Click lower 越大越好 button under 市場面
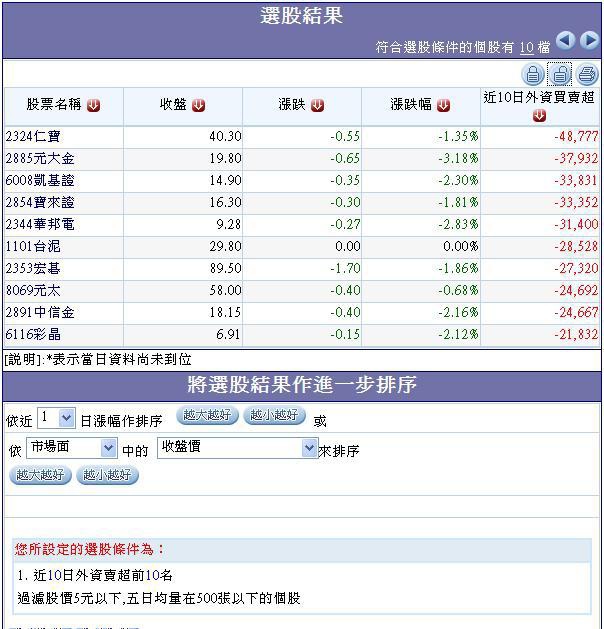The height and width of the screenshot is (629, 604). click(x=40, y=475)
